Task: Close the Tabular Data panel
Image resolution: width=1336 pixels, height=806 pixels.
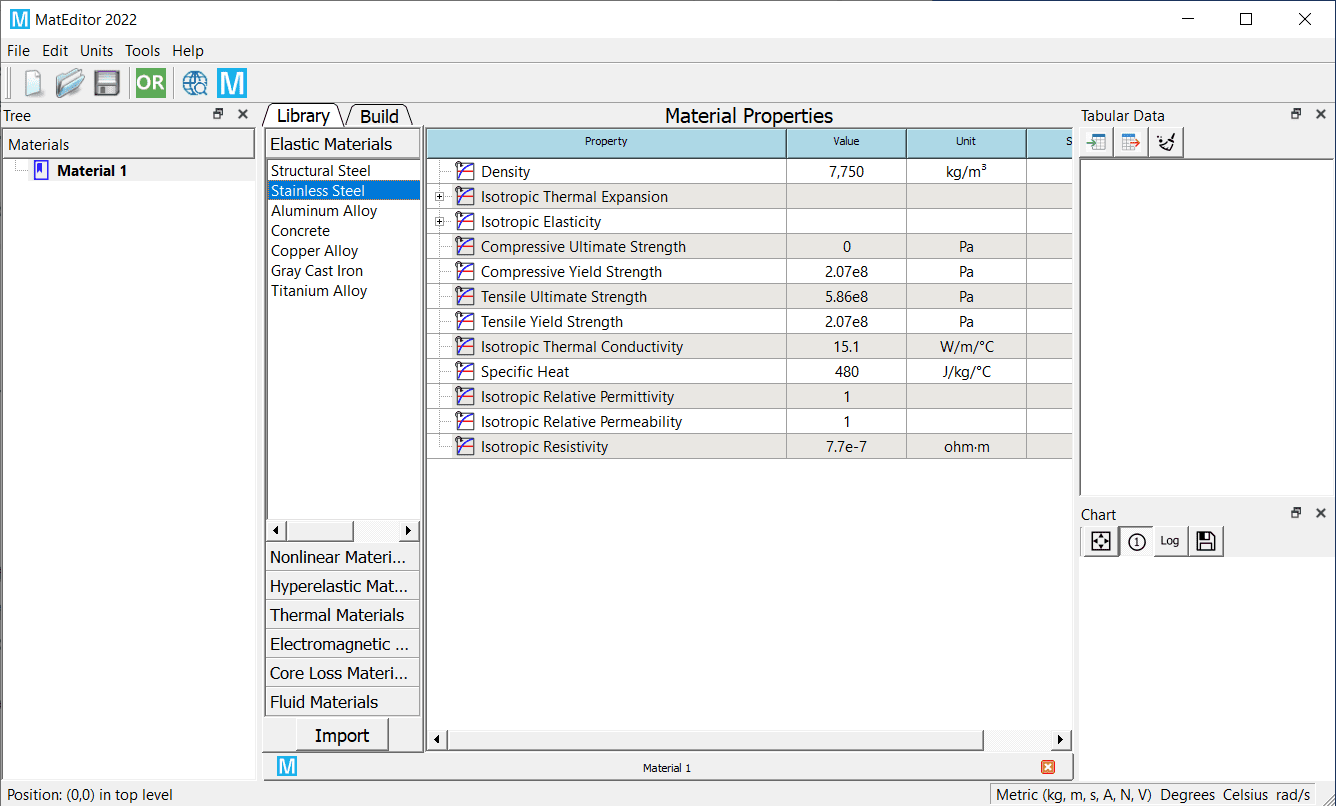Action: tap(1320, 115)
